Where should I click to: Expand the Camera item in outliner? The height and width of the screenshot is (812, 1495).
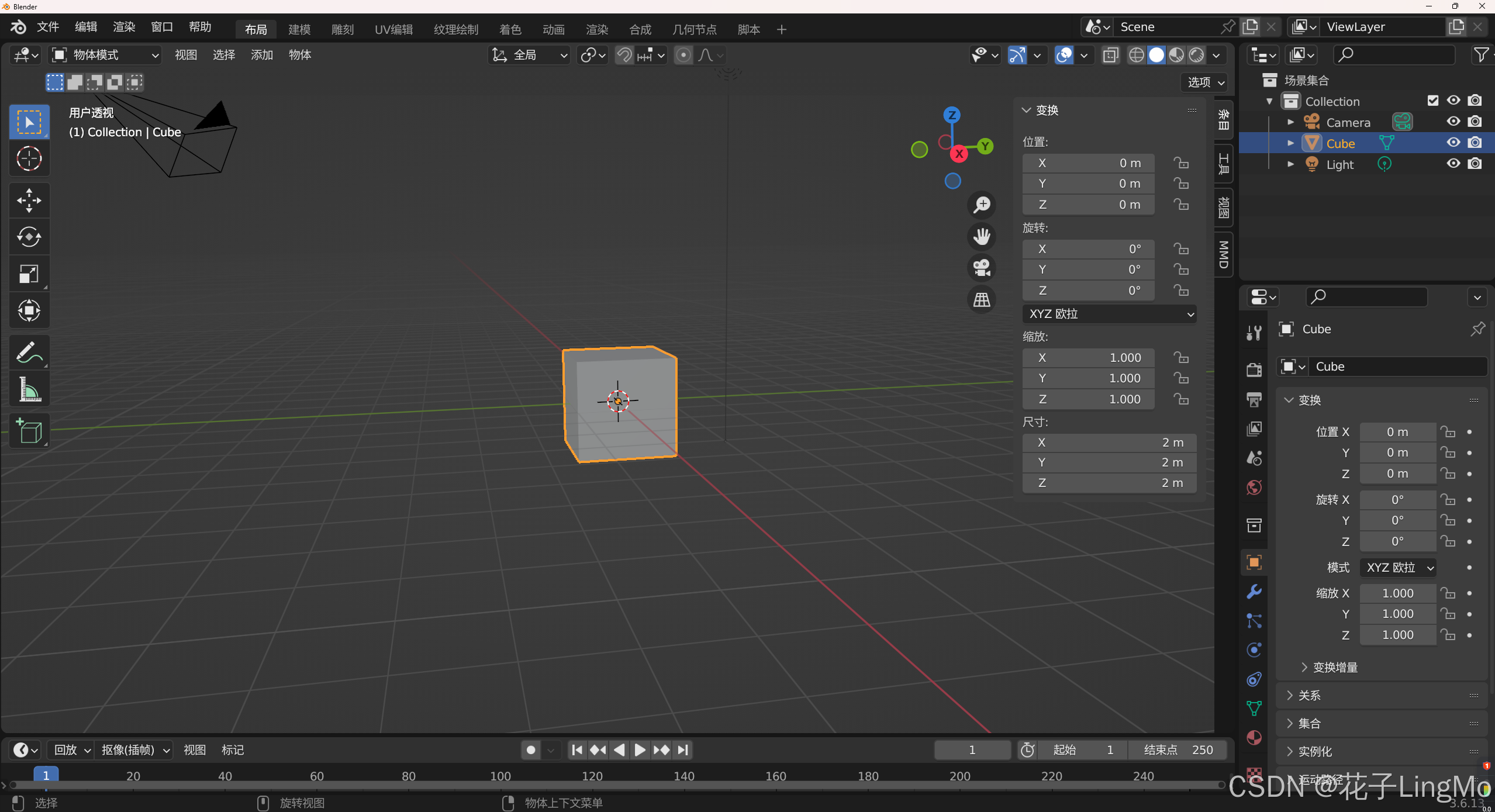pyautogui.click(x=1290, y=122)
